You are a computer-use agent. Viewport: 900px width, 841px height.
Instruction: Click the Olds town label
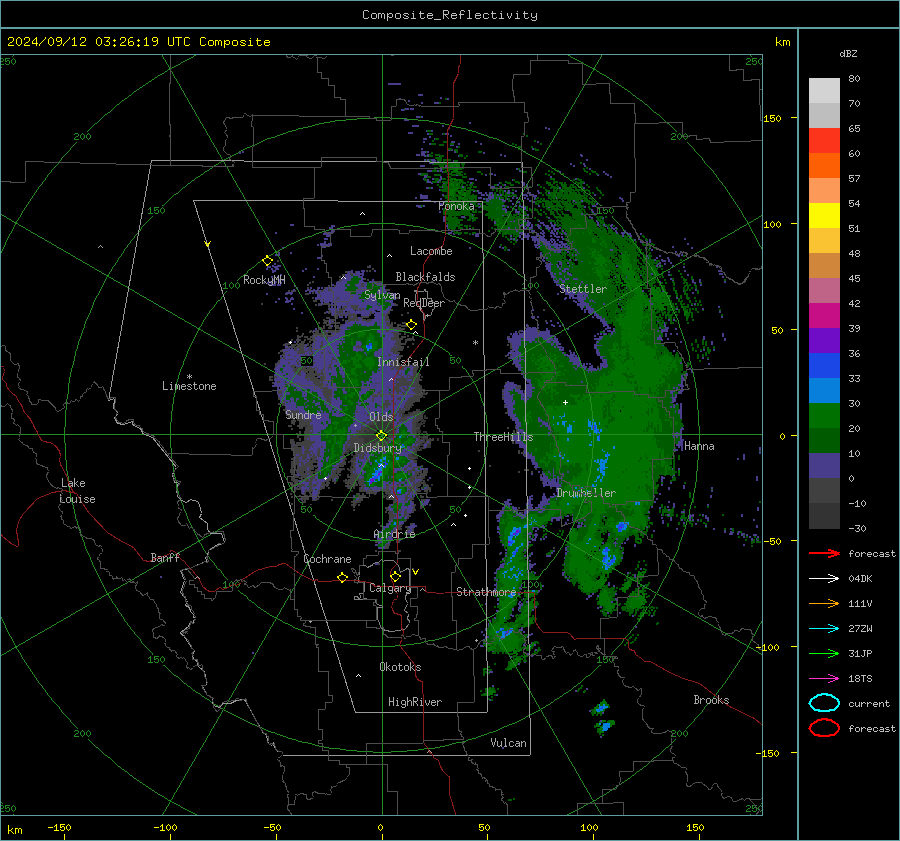(x=381, y=417)
